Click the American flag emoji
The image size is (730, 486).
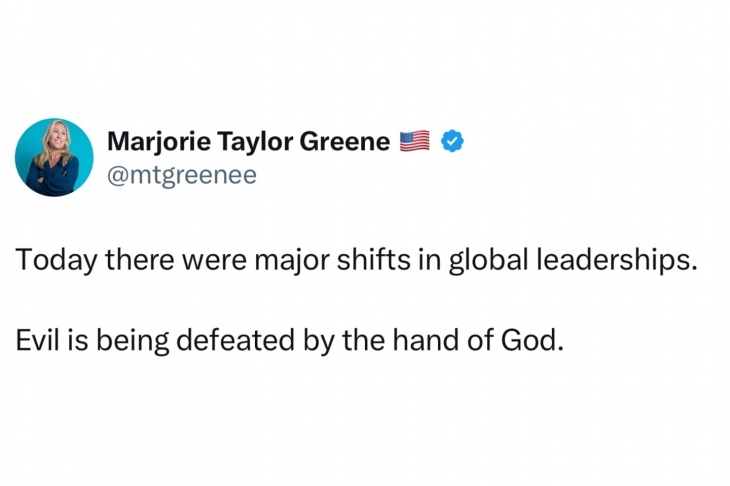pyautogui.click(x=414, y=142)
